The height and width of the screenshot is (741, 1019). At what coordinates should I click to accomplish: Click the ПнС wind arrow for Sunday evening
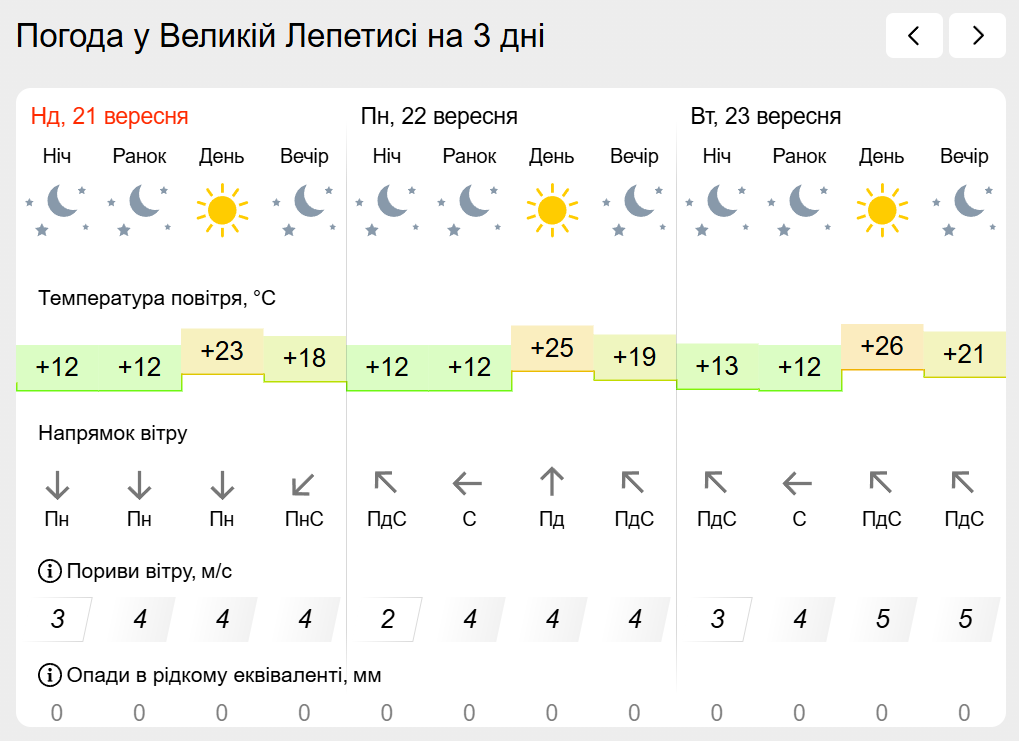303,484
